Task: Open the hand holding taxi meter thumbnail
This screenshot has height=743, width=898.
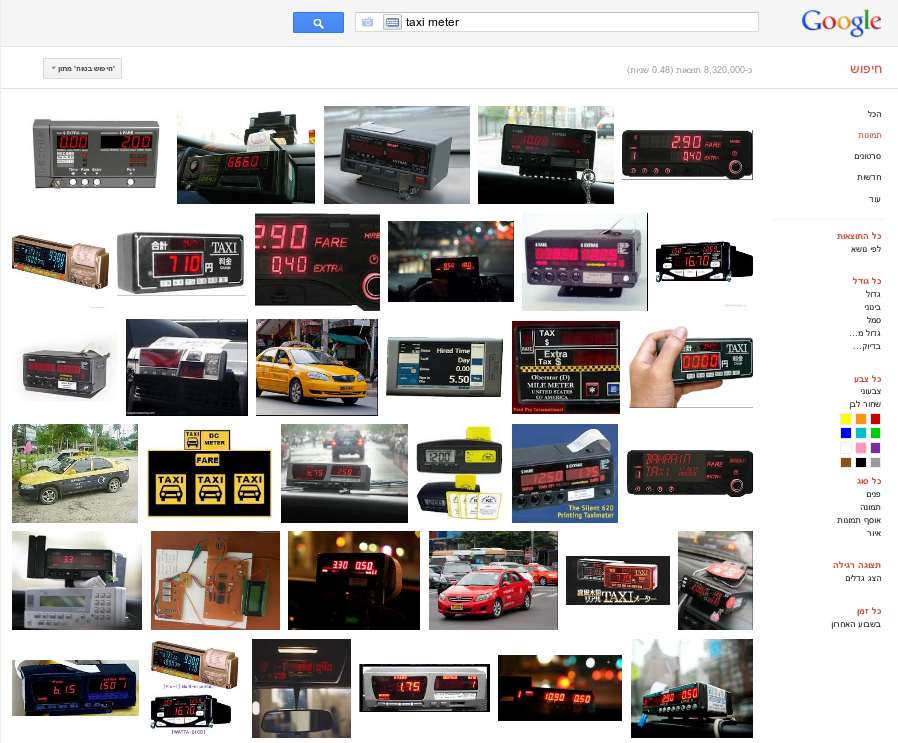Action: tap(691, 364)
